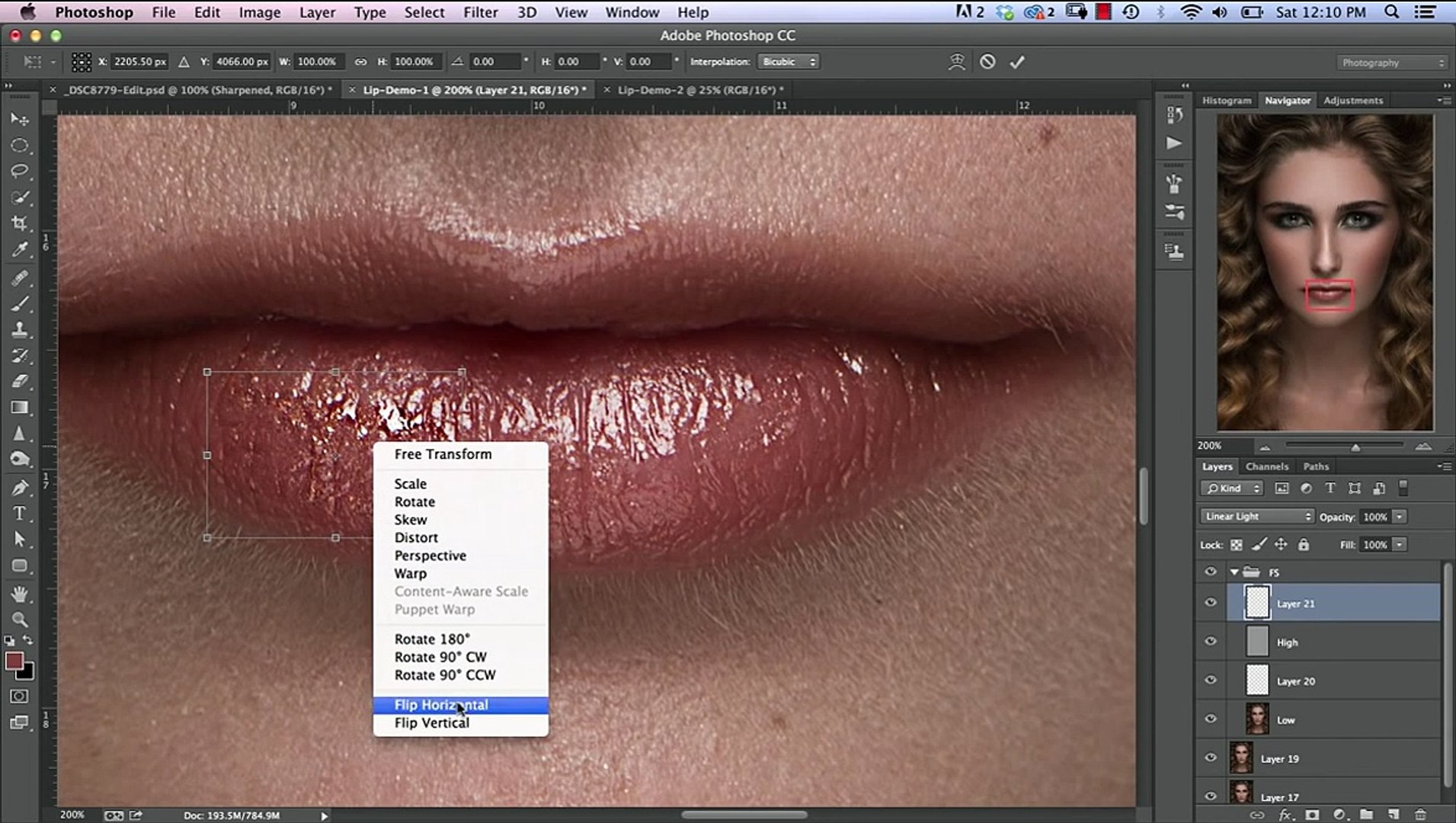
Task: Select the Eyedropper tool
Action: coord(20,250)
